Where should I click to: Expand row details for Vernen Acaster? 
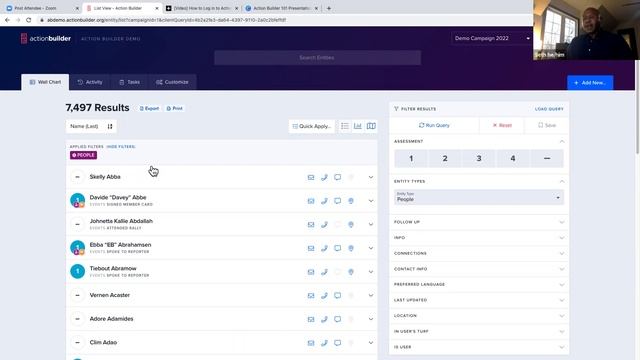(371, 296)
